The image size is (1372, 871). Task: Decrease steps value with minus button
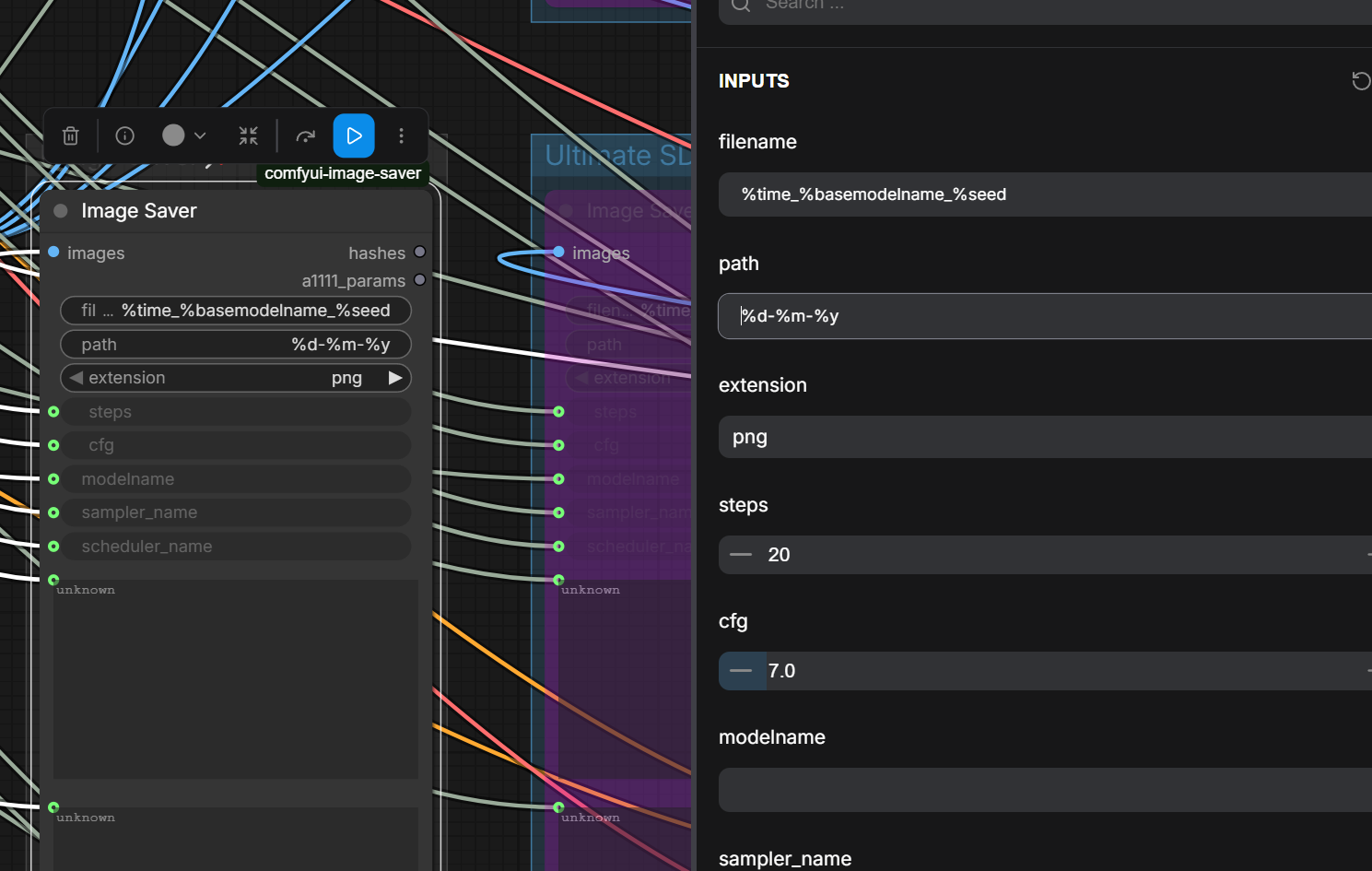pos(741,555)
